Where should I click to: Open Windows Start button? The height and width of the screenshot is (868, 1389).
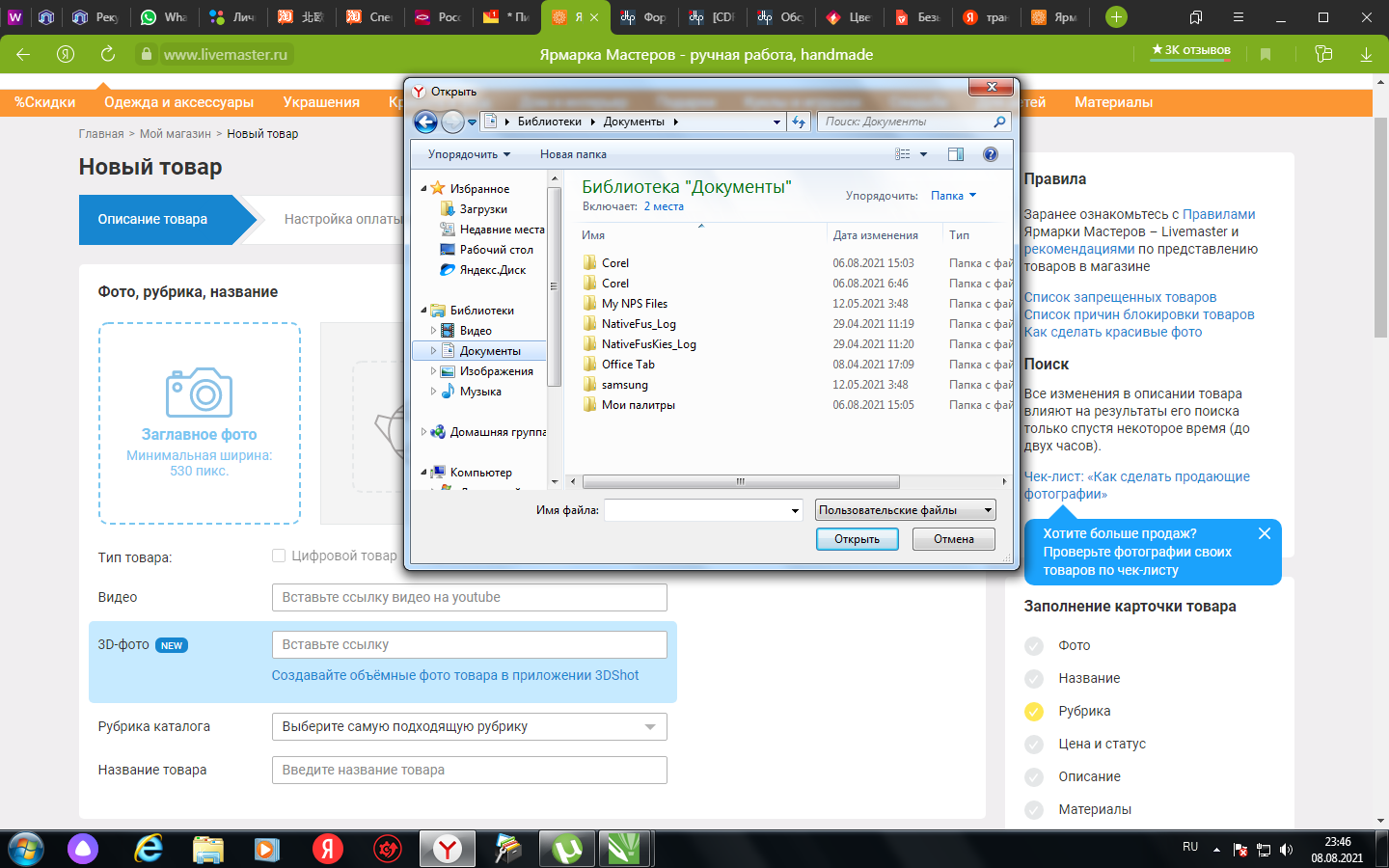click(25, 849)
